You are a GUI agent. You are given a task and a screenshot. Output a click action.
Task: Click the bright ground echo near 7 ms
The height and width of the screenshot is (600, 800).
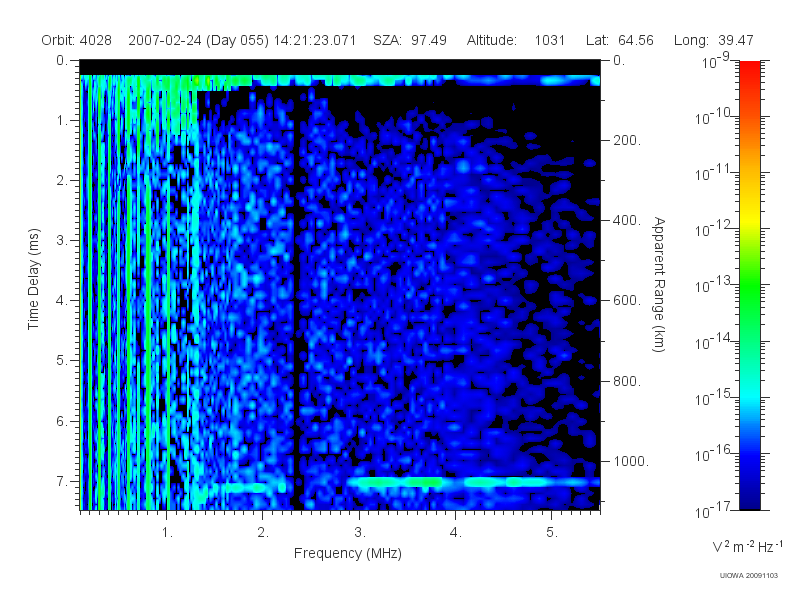click(472, 482)
